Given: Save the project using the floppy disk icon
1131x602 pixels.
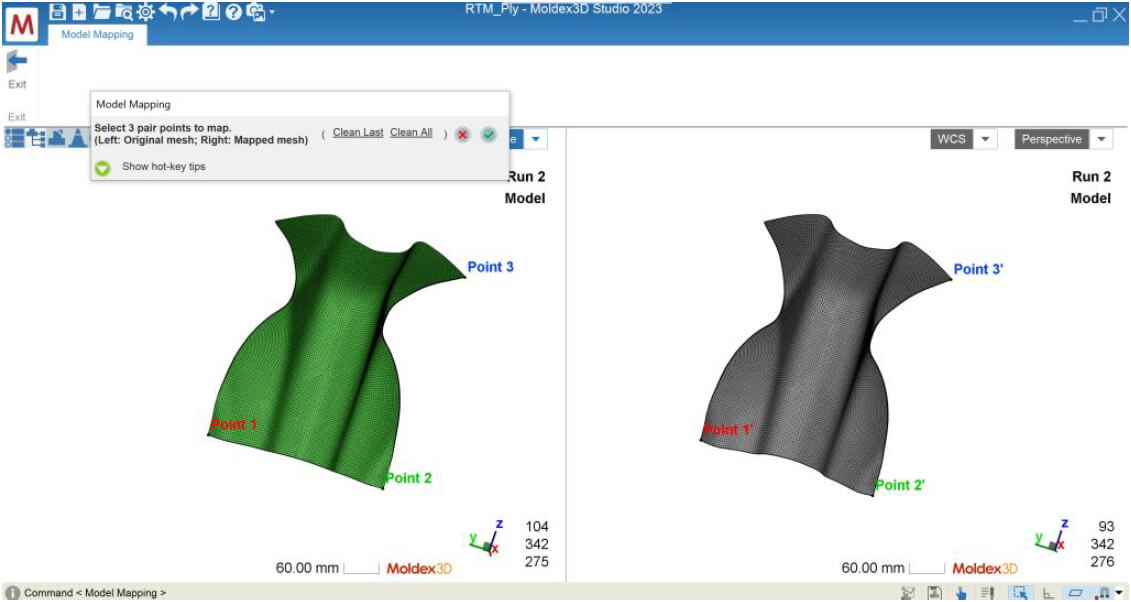Looking at the screenshot, I should tap(58, 12).
